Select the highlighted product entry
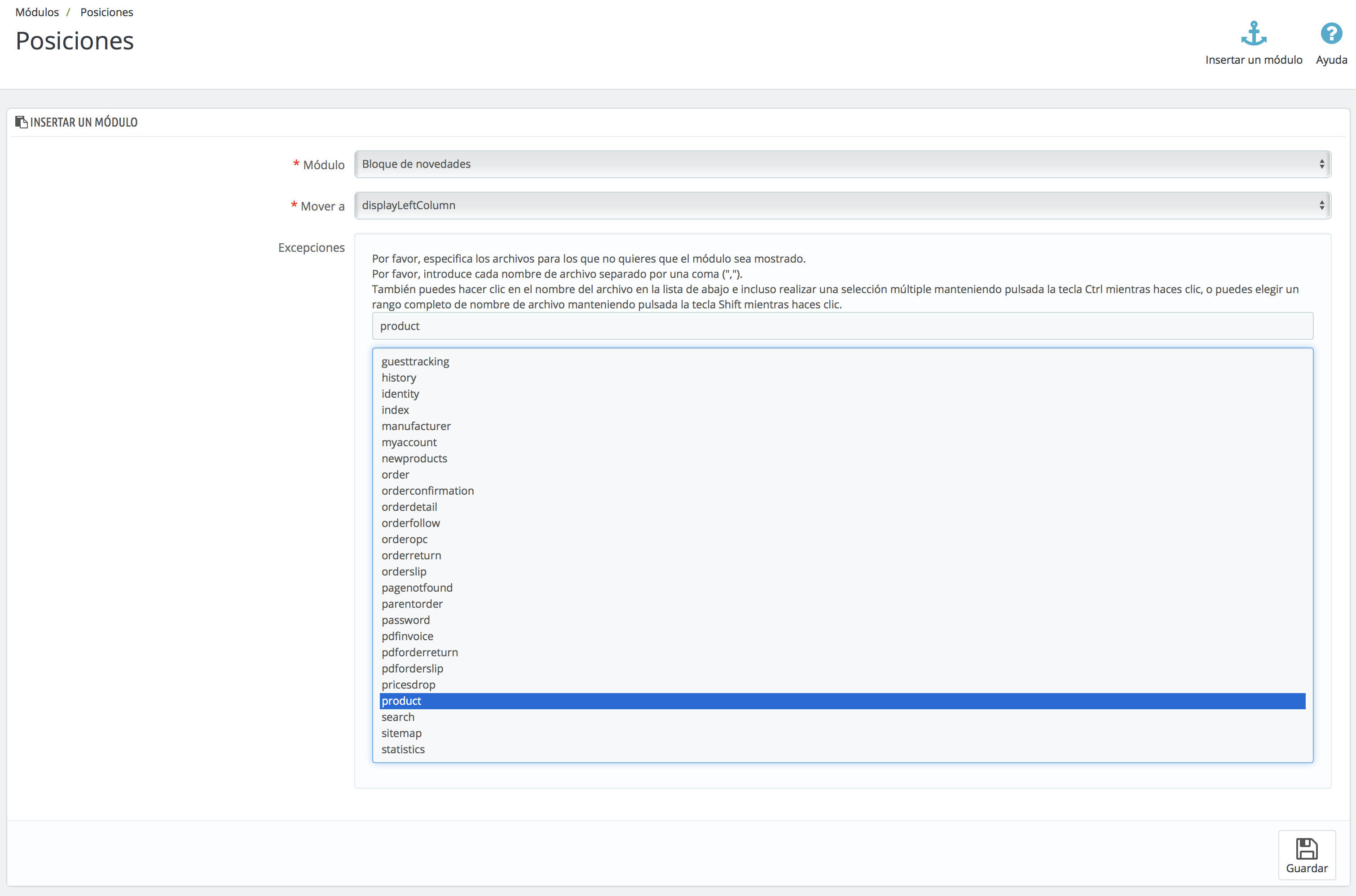The height and width of the screenshot is (896, 1356). point(402,701)
